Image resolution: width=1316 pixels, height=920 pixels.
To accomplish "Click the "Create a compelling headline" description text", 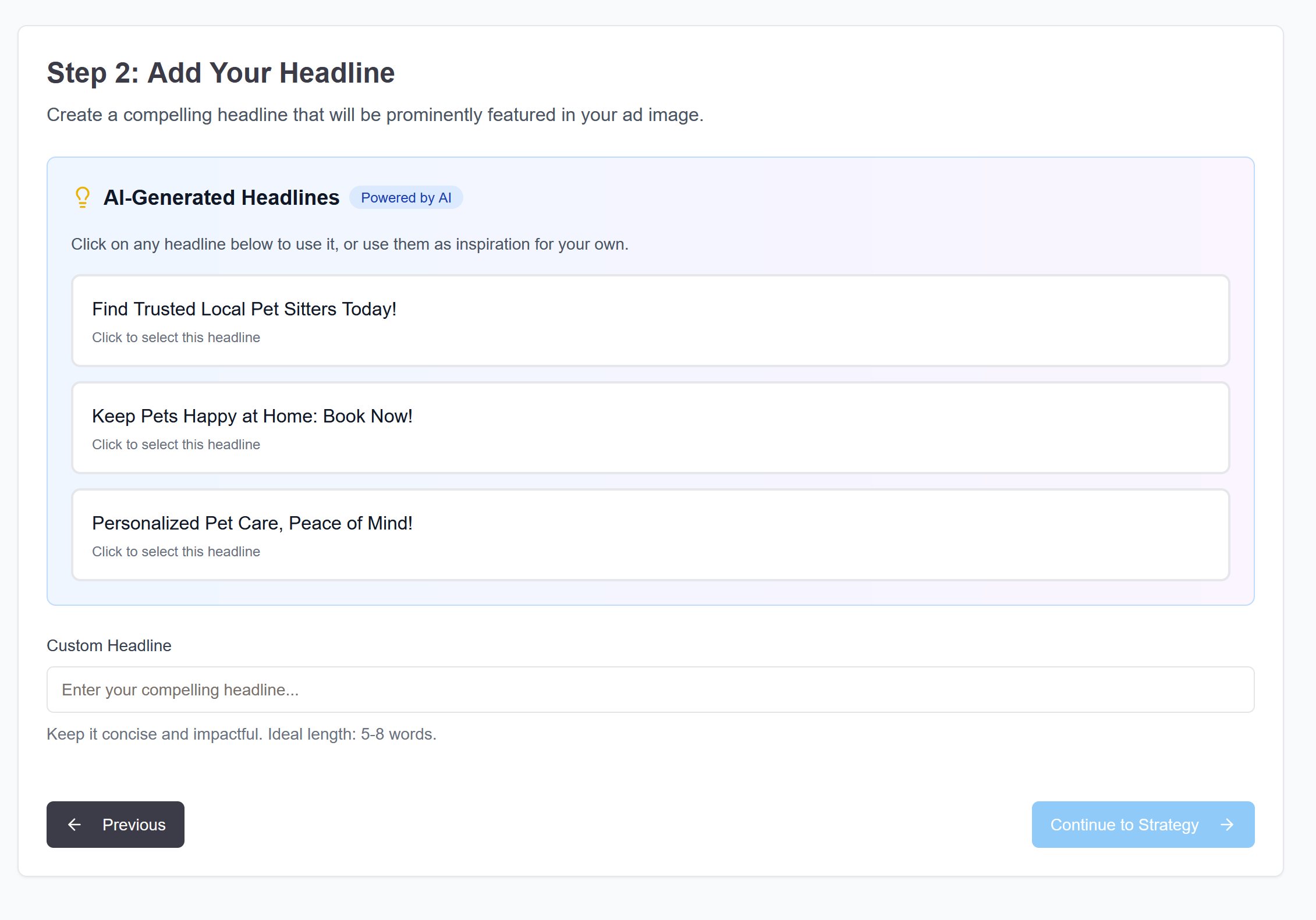I will 375,115.
